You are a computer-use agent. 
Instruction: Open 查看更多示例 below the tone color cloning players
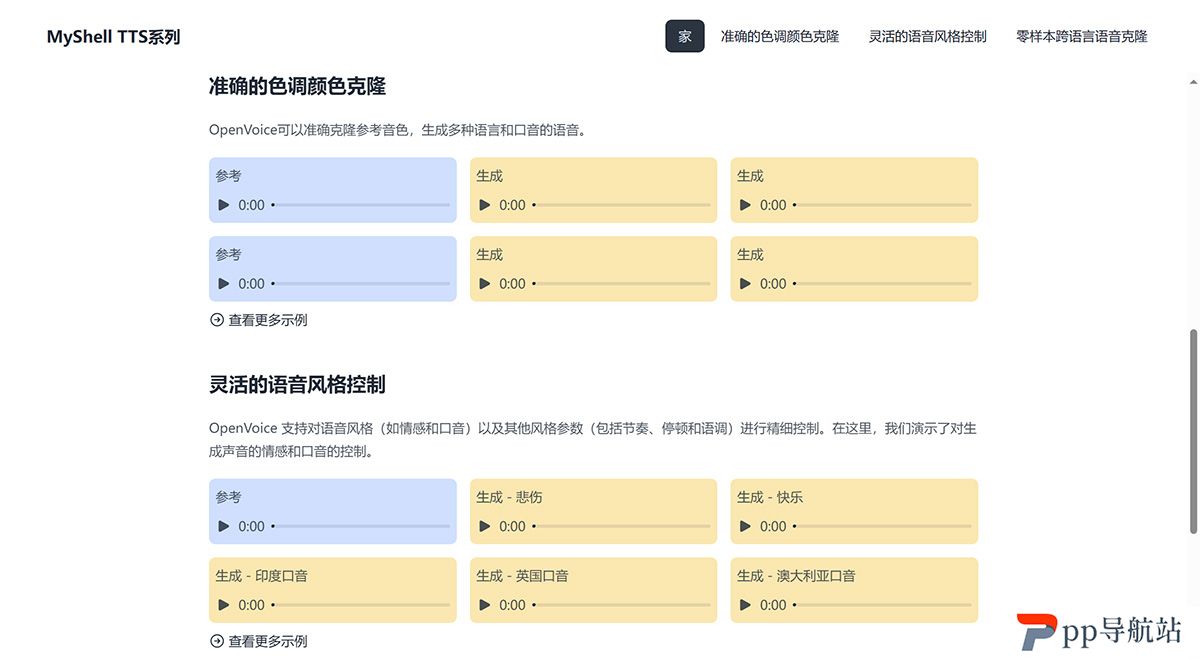[x=258, y=320]
